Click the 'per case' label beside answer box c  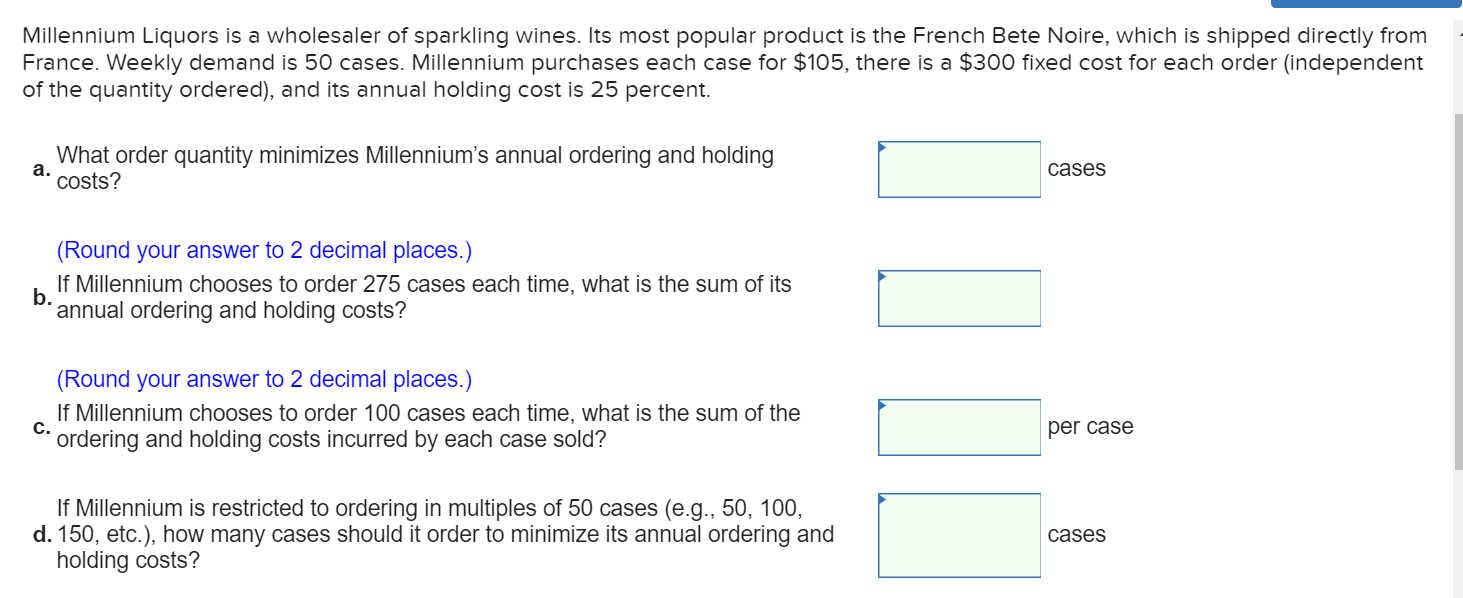[x=1089, y=426]
